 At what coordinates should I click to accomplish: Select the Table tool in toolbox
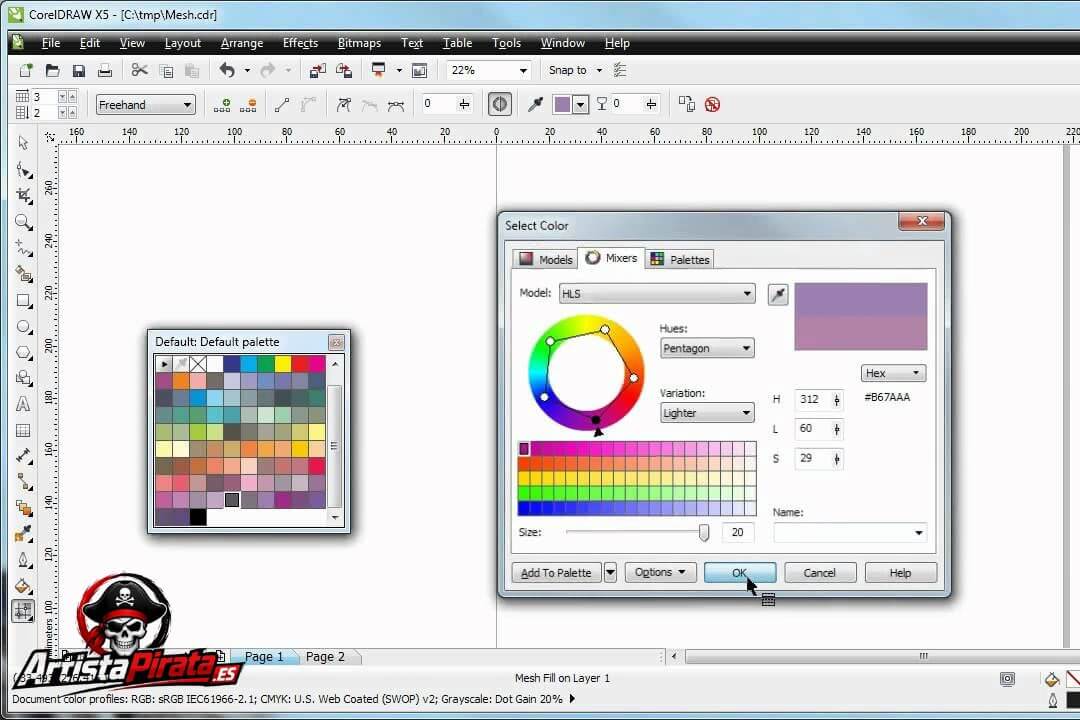23,431
